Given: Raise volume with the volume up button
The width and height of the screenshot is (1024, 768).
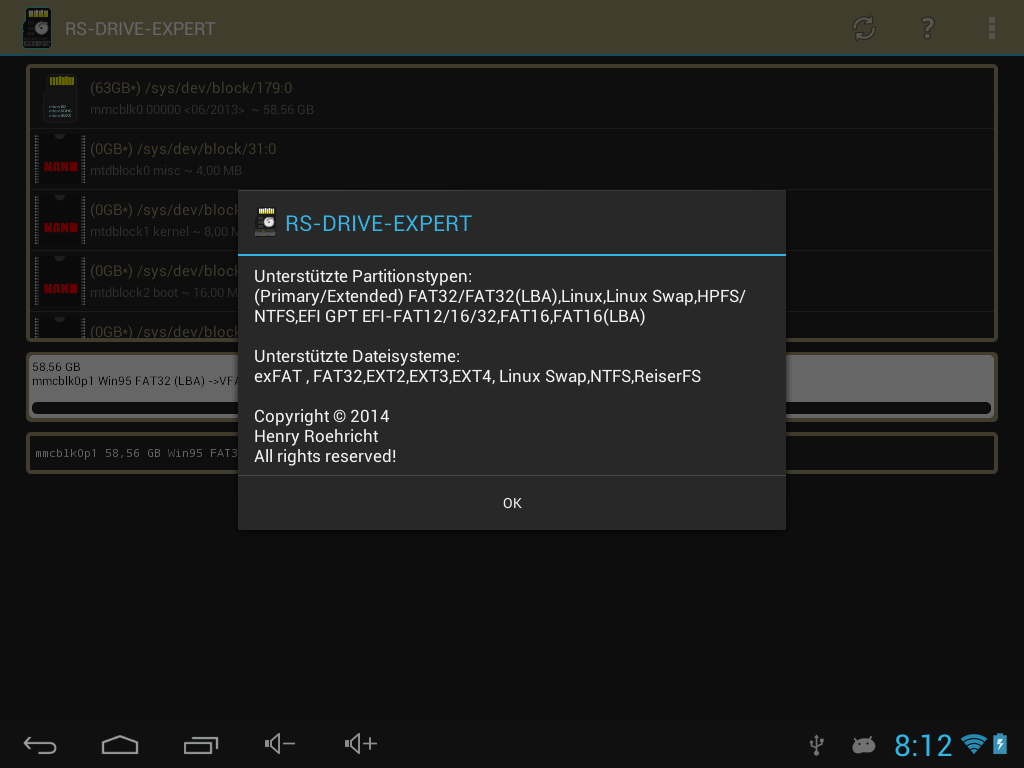Looking at the screenshot, I should pos(361,744).
